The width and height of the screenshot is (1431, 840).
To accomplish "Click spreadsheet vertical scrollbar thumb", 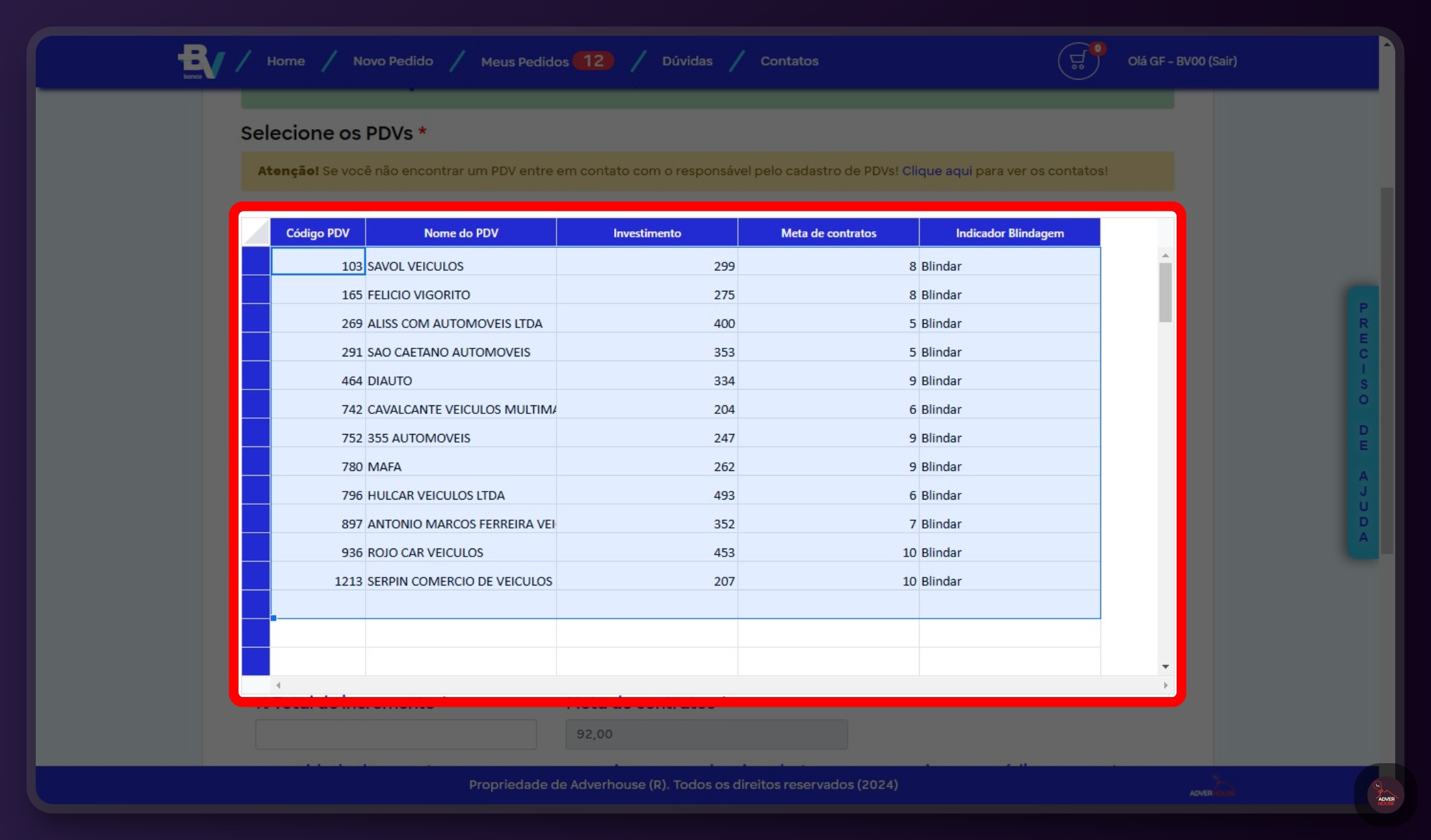I will pos(1165,292).
